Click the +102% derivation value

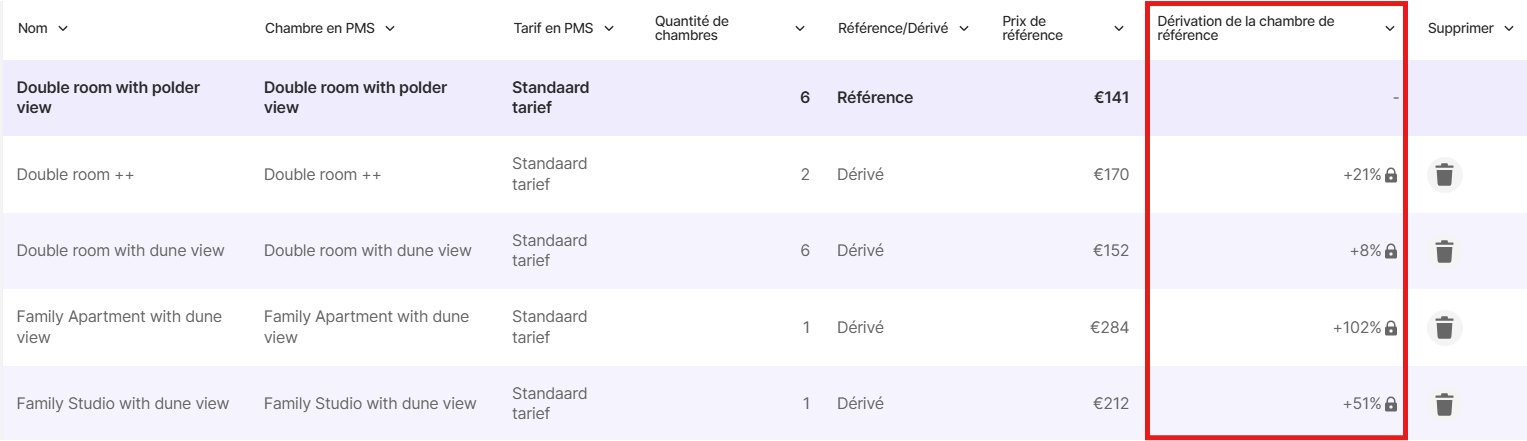pos(1356,328)
